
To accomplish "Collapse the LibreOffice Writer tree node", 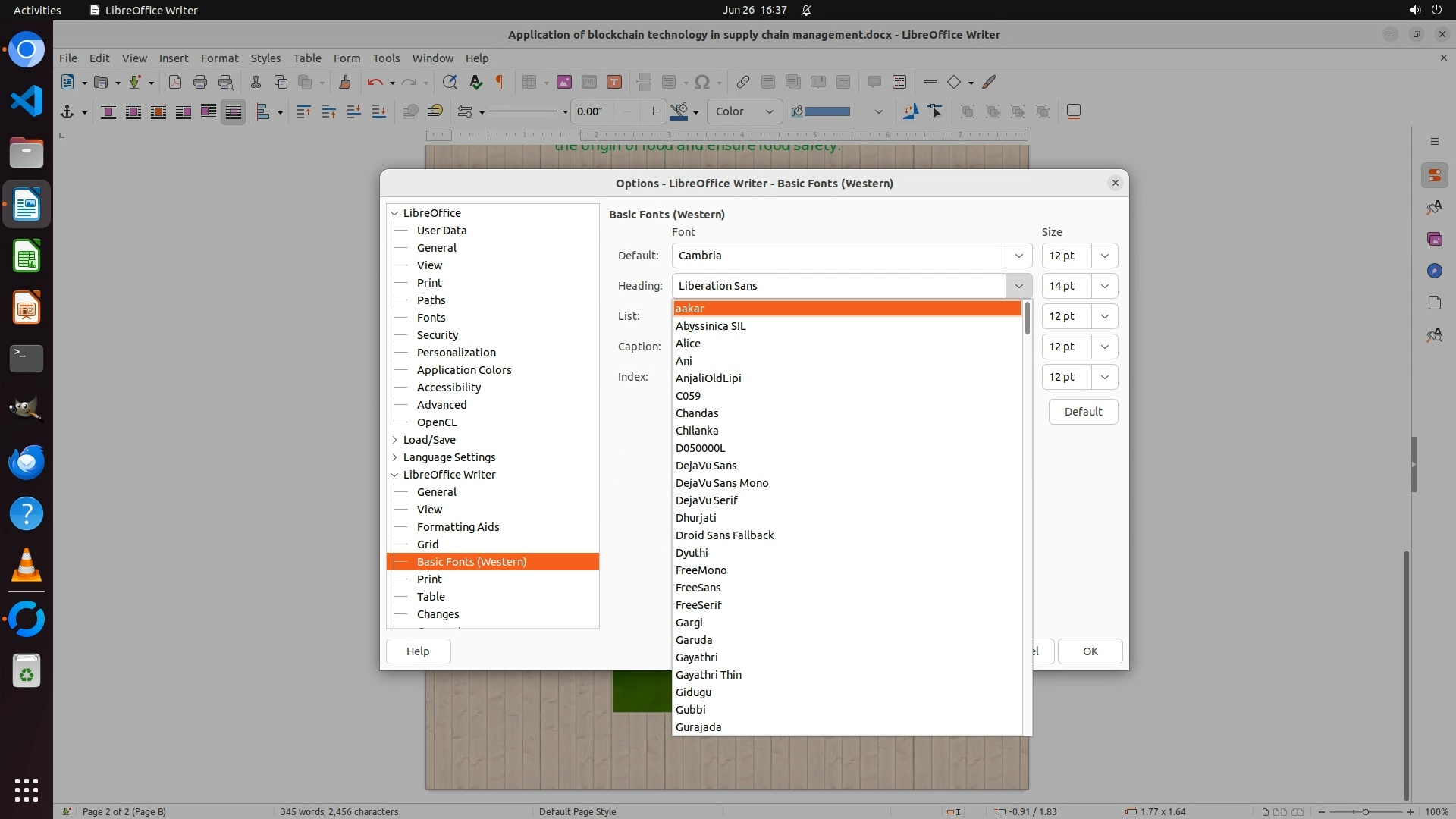I will pyautogui.click(x=395, y=475).
